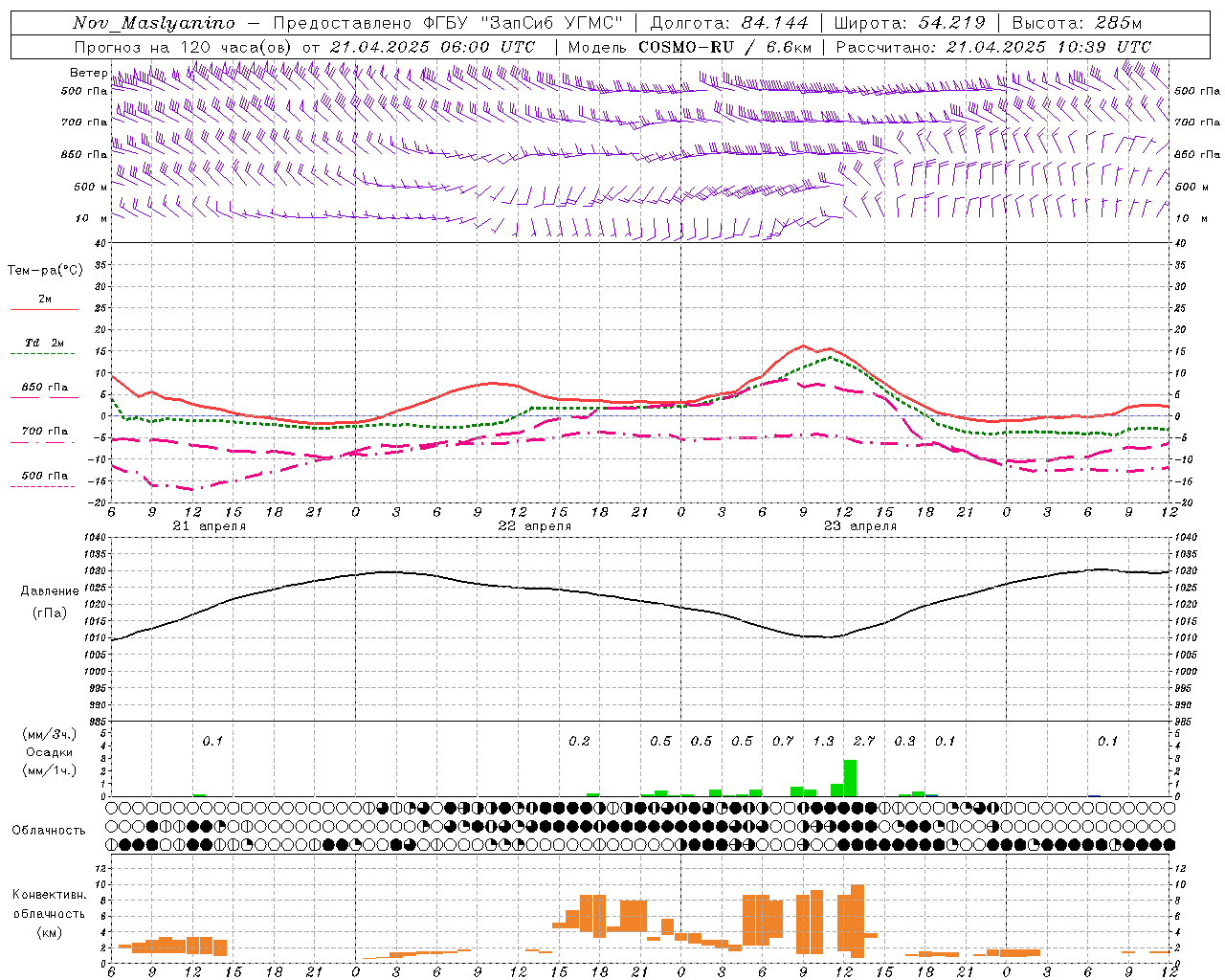The image size is (1225, 980).
Task: Click the Ветер wind panel label
Action: [88, 73]
